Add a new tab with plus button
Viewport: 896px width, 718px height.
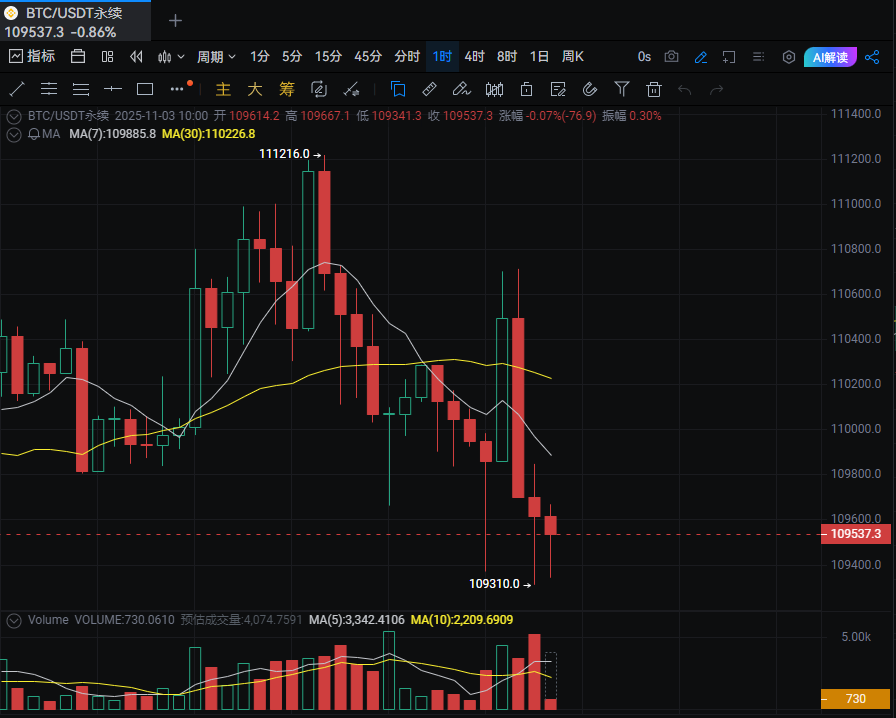point(176,20)
